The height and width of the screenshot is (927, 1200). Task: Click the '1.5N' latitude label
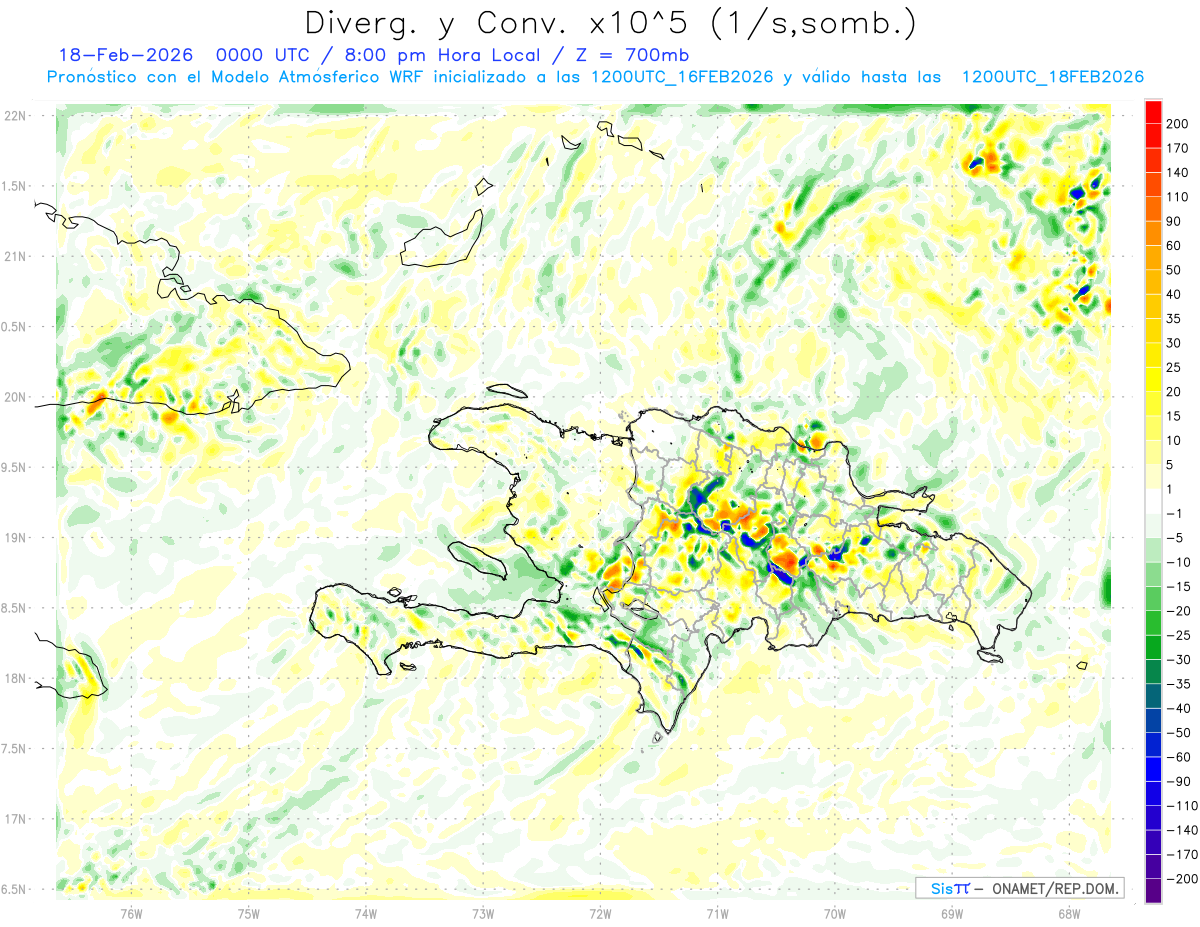[x=15, y=186]
